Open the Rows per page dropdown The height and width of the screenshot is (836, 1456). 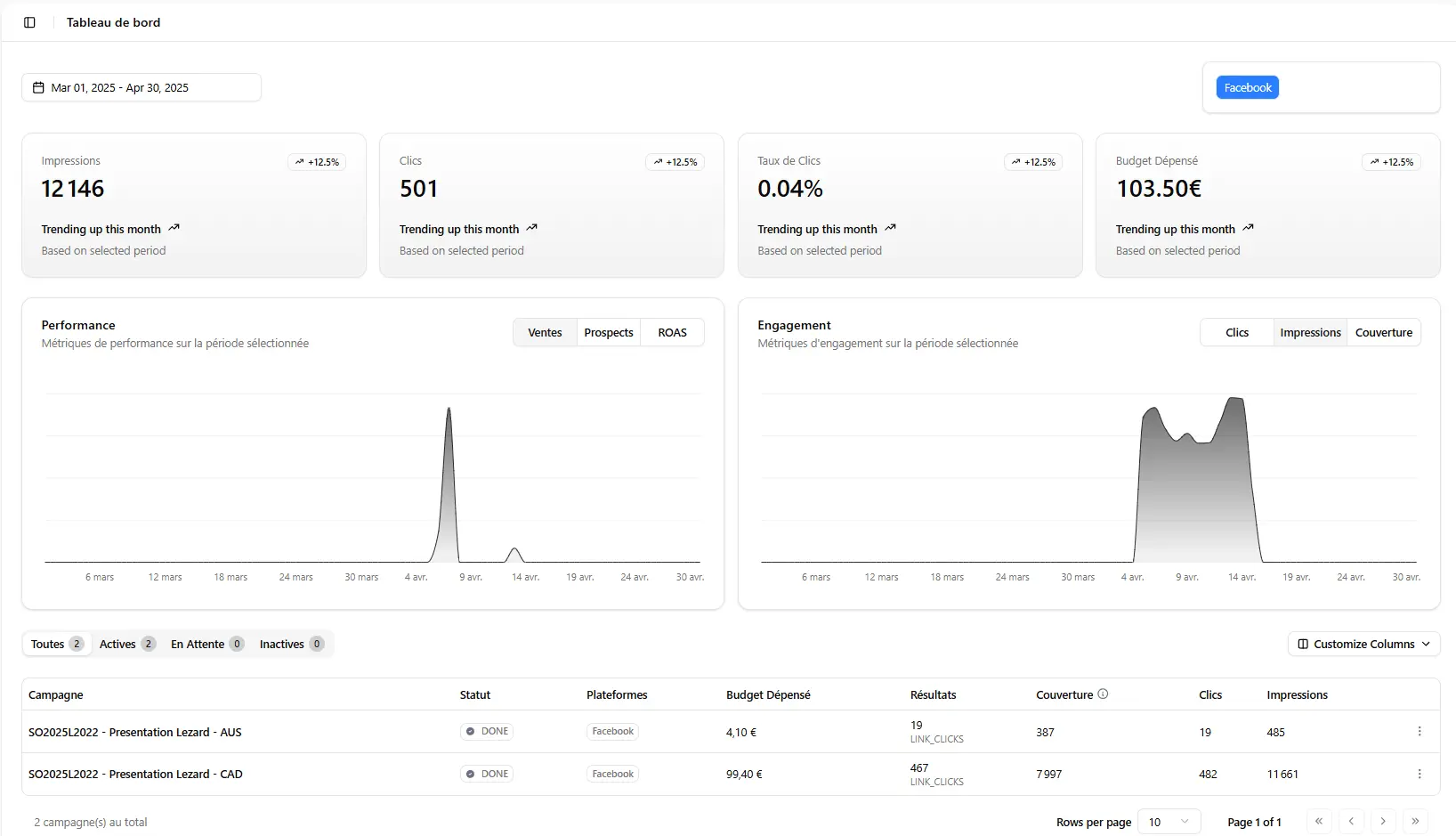(x=1169, y=822)
